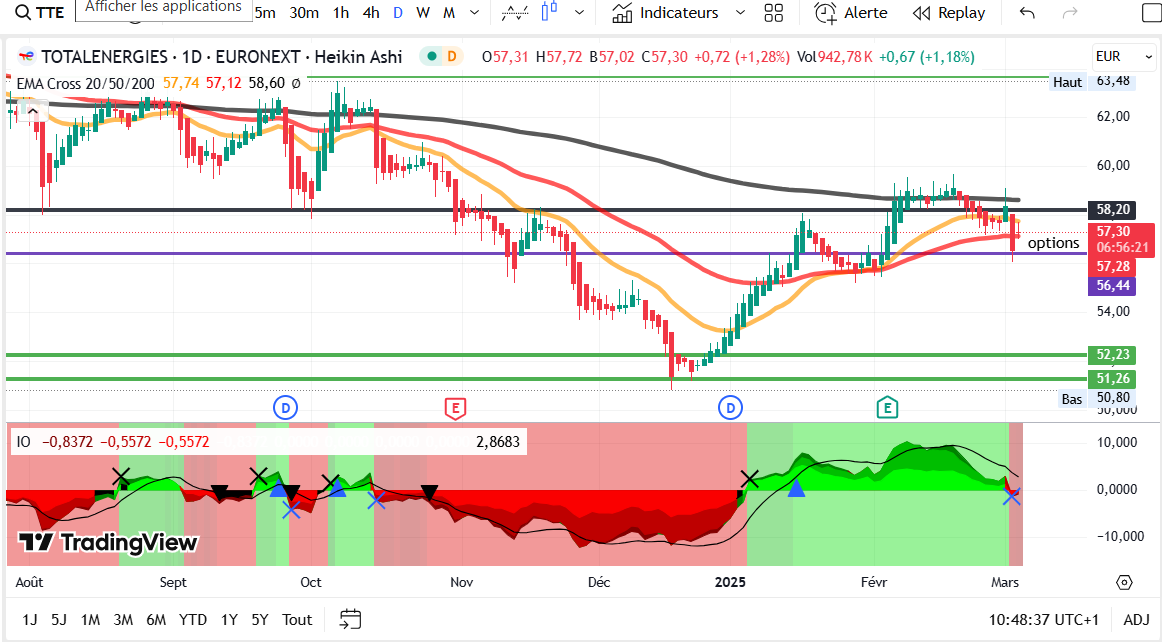Expand the chart type dropdown arrow
The height and width of the screenshot is (642, 1162).
coord(580,13)
